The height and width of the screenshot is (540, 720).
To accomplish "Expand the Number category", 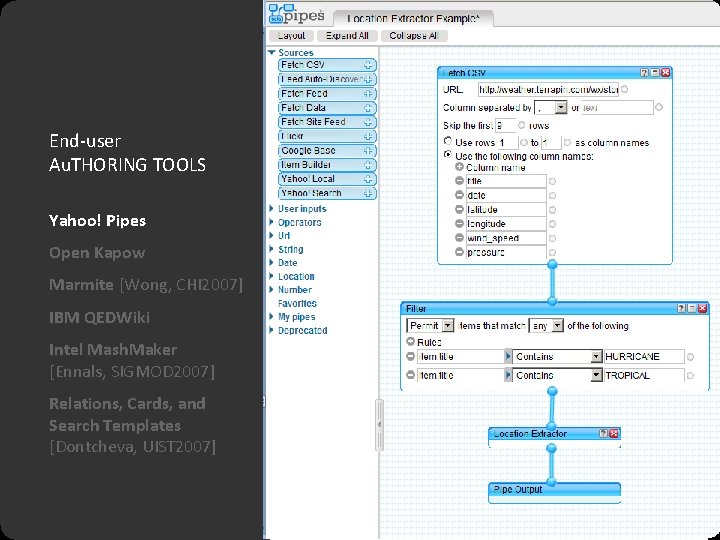I will pos(271,290).
